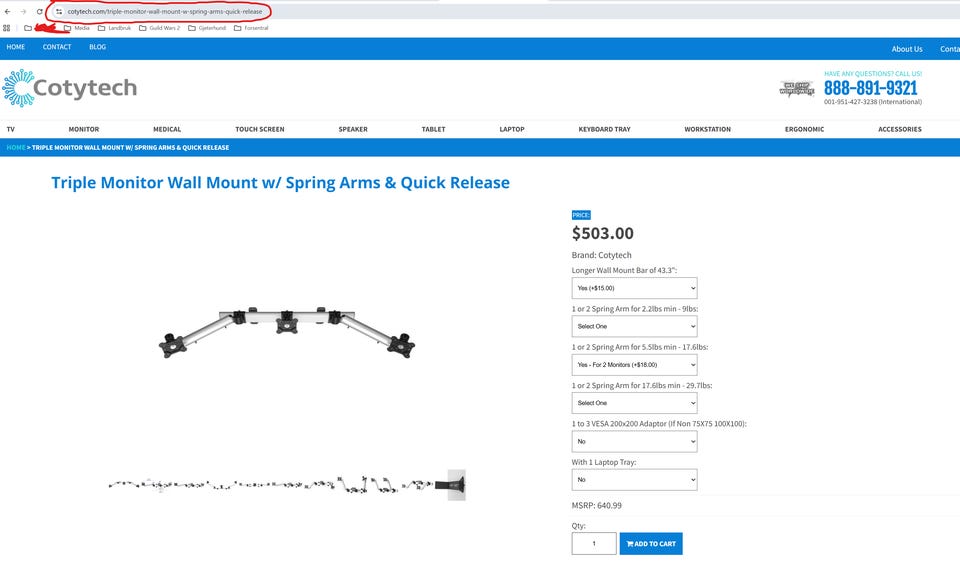Open the CONTACT page link

[x=57, y=47]
